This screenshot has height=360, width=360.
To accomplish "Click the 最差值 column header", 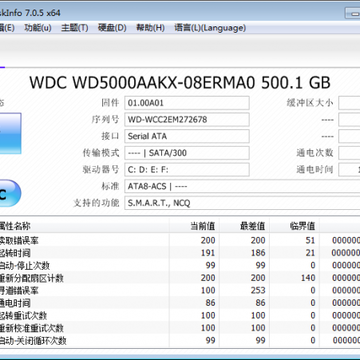I will [244, 226].
